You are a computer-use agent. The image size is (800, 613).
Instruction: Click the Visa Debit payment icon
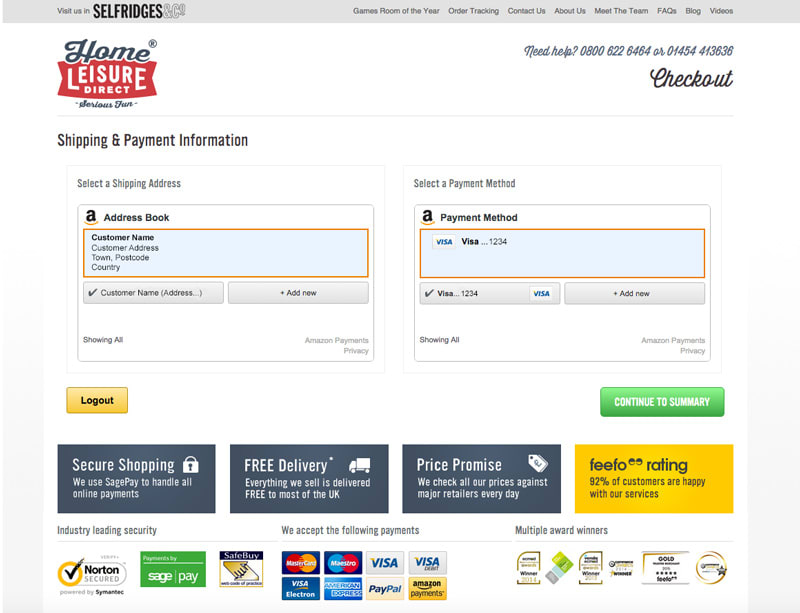click(427, 563)
